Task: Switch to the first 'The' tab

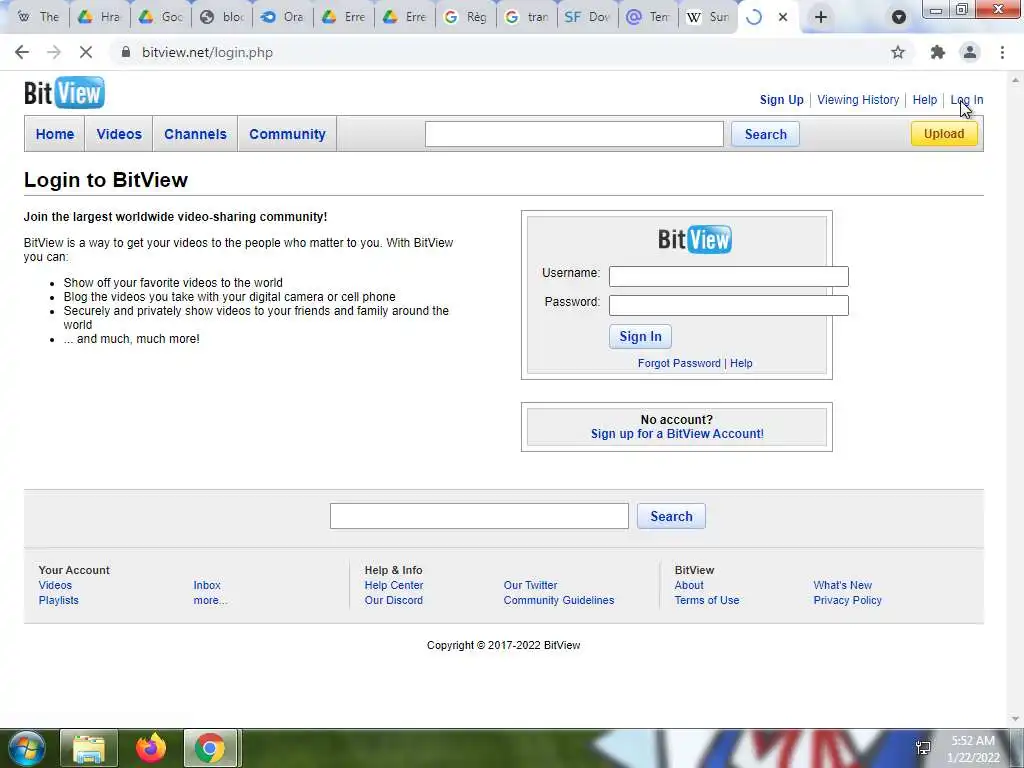Action: 38,17
